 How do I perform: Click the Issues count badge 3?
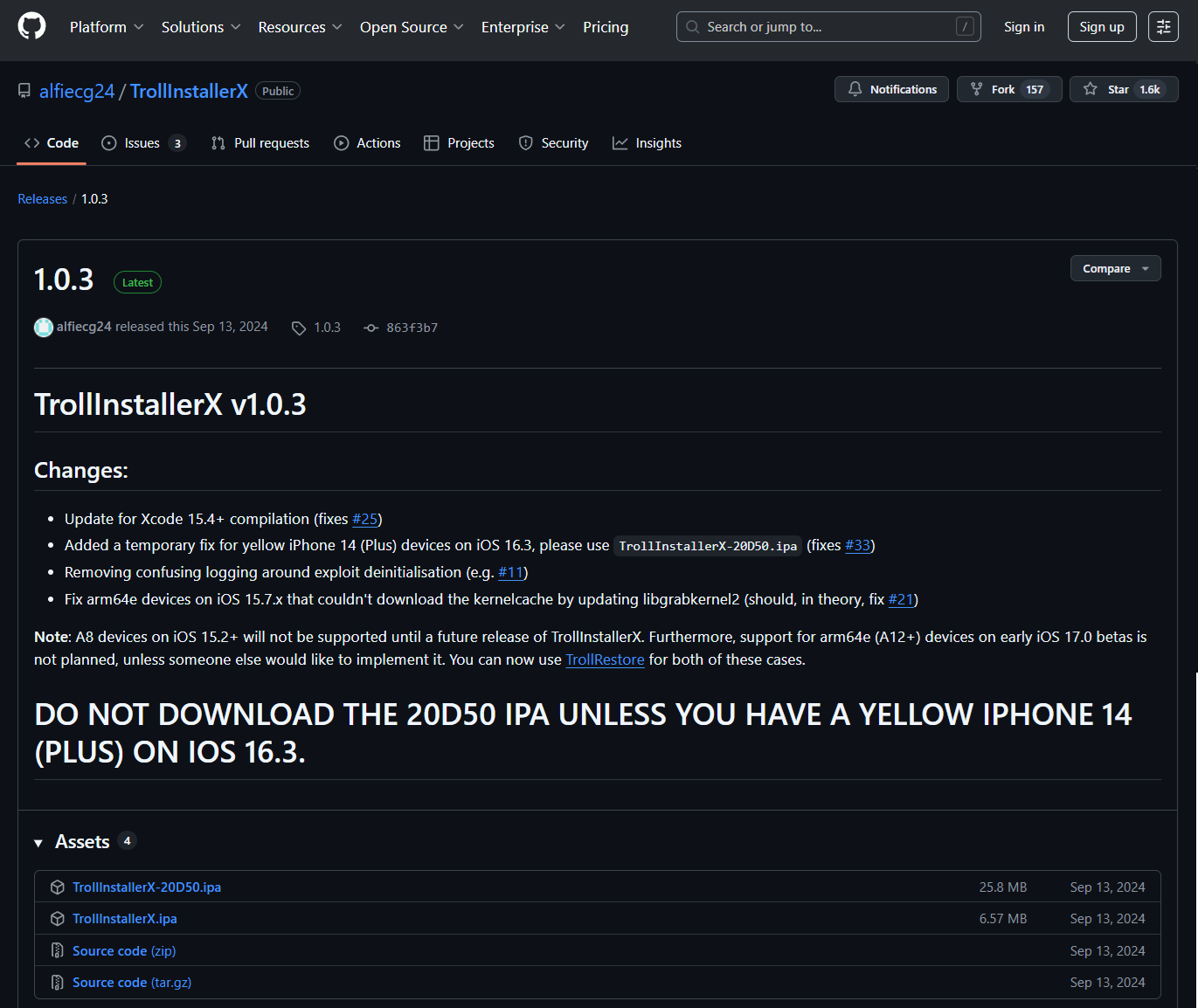[177, 143]
